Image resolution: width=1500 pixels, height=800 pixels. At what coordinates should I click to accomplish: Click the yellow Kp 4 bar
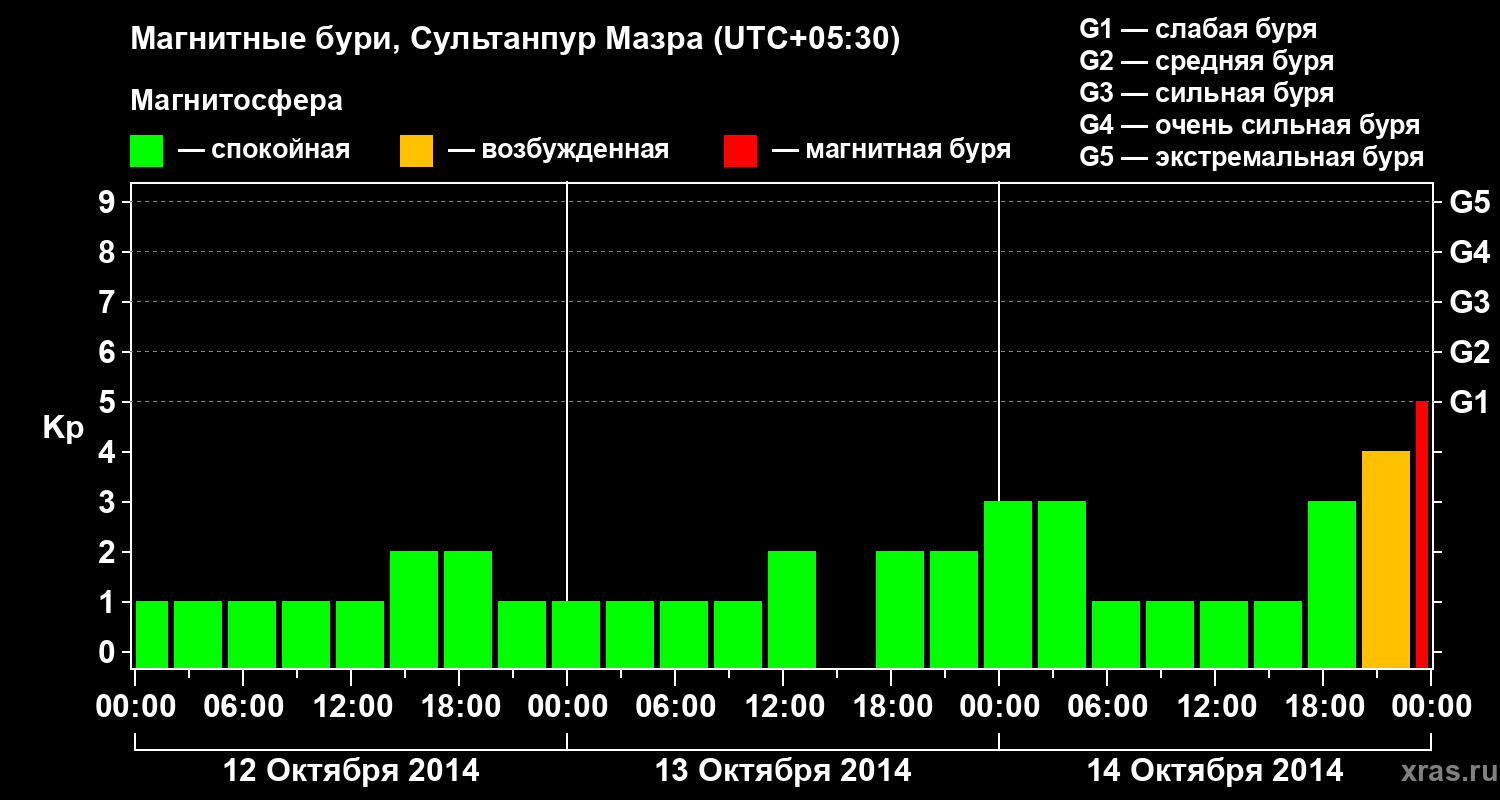[x=1386, y=559]
